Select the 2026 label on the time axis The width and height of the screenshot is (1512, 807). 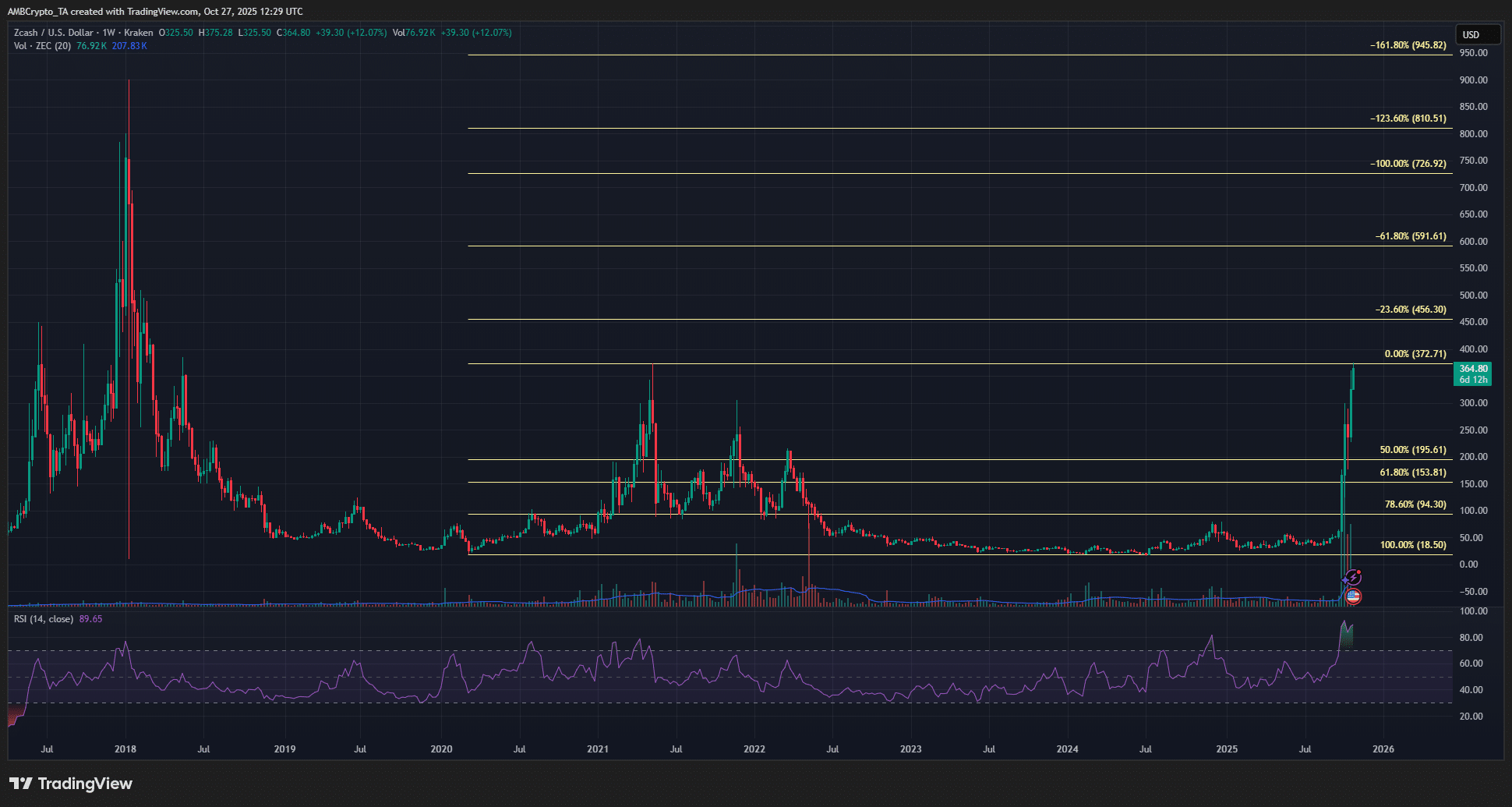1385,749
